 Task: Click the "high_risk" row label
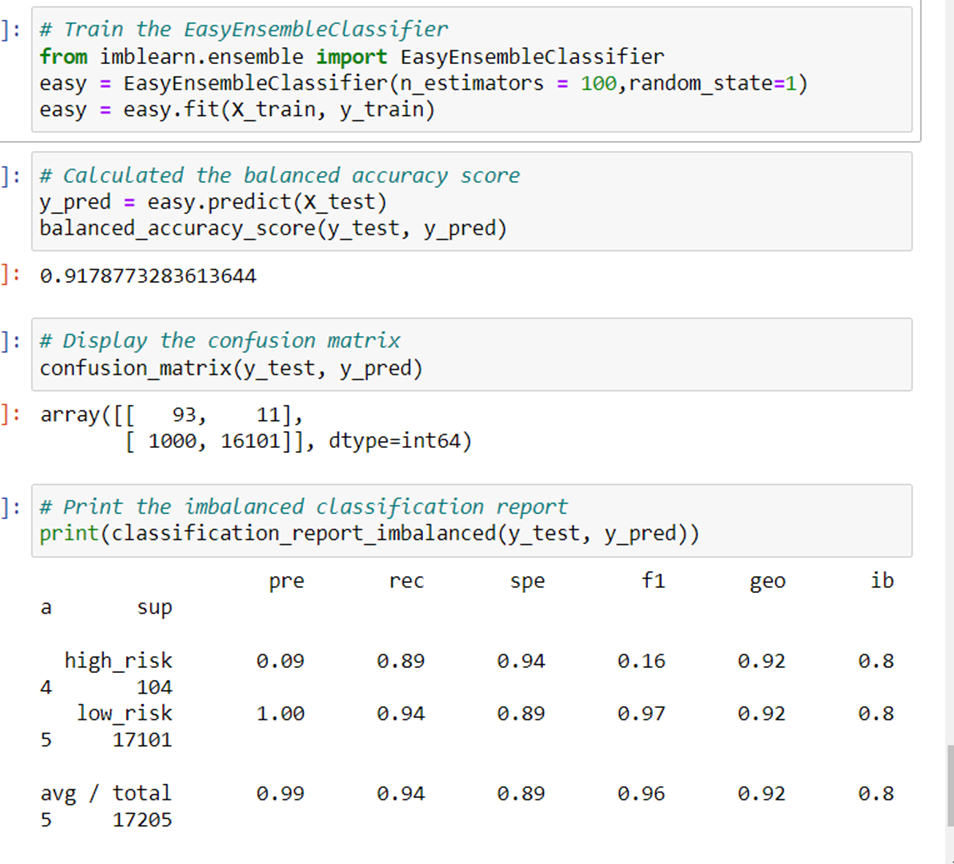pyautogui.click(x=119, y=661)
